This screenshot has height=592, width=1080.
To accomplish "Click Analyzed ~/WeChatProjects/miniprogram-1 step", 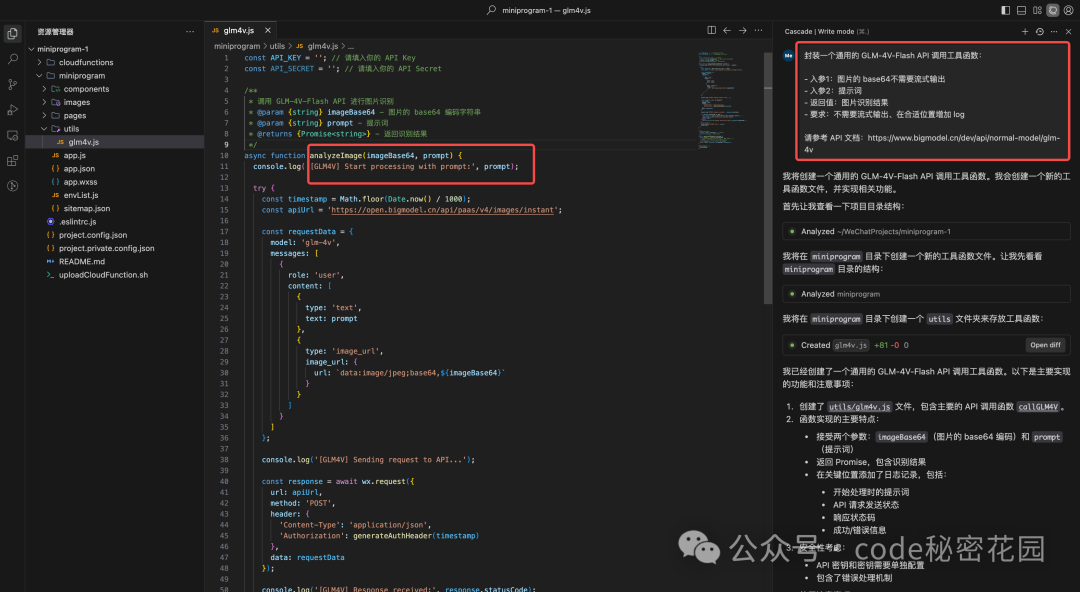I will [x=926, y=232].
